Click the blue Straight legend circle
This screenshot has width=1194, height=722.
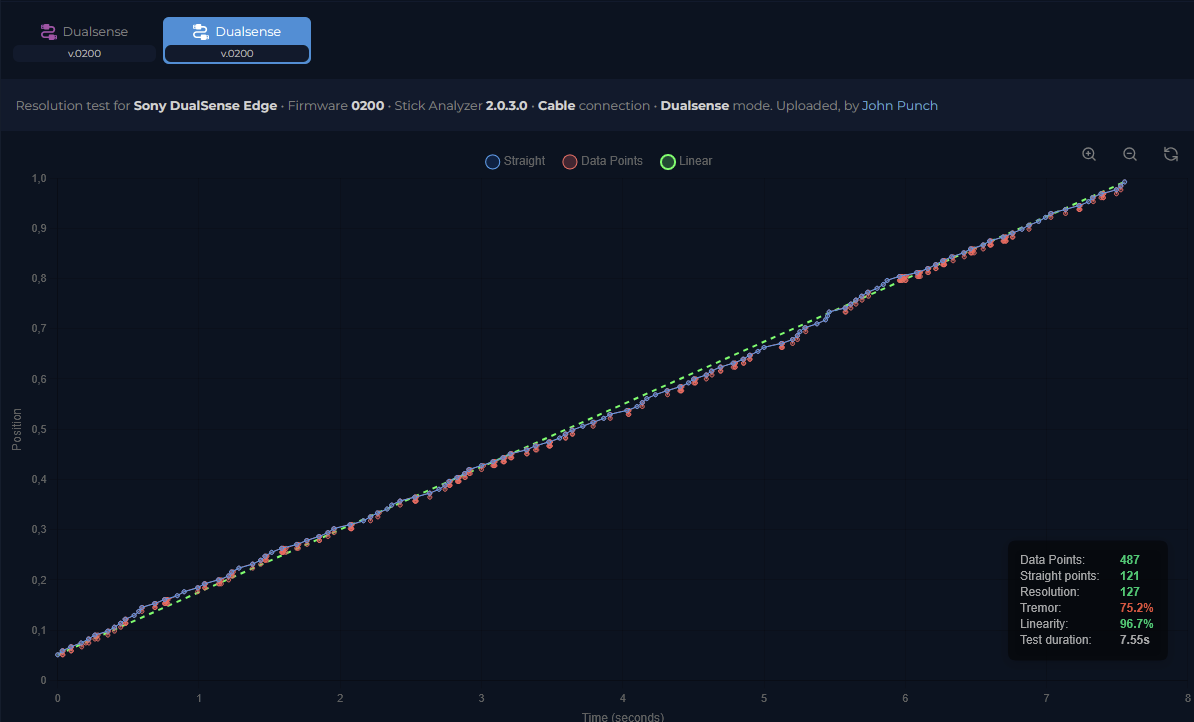click(x=493, y=161)
